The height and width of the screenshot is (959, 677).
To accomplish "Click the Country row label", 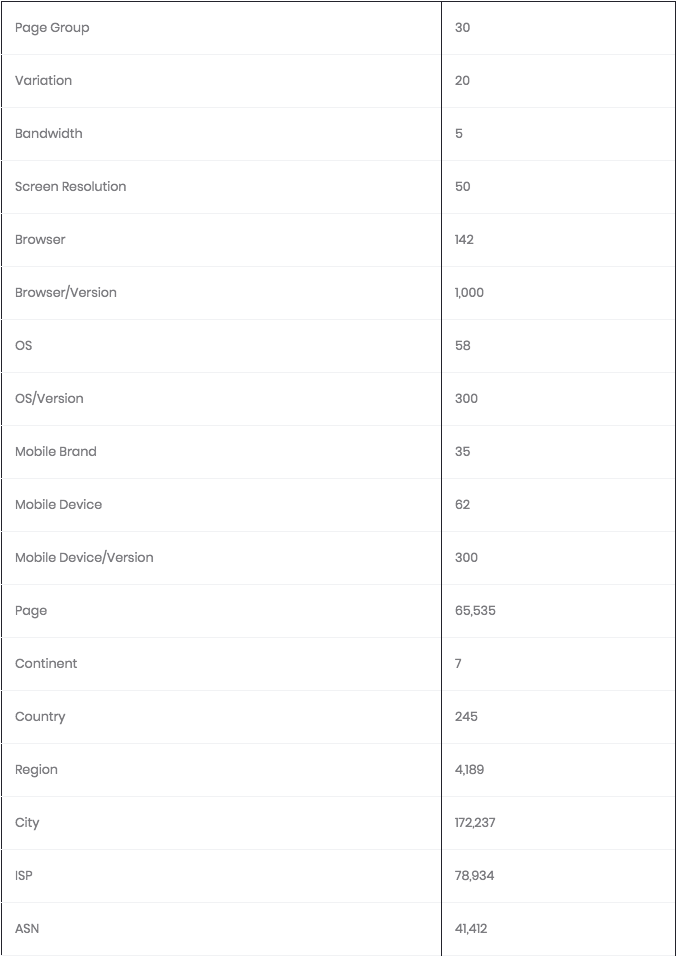I will pyautogui.click(x=40, y=717).
